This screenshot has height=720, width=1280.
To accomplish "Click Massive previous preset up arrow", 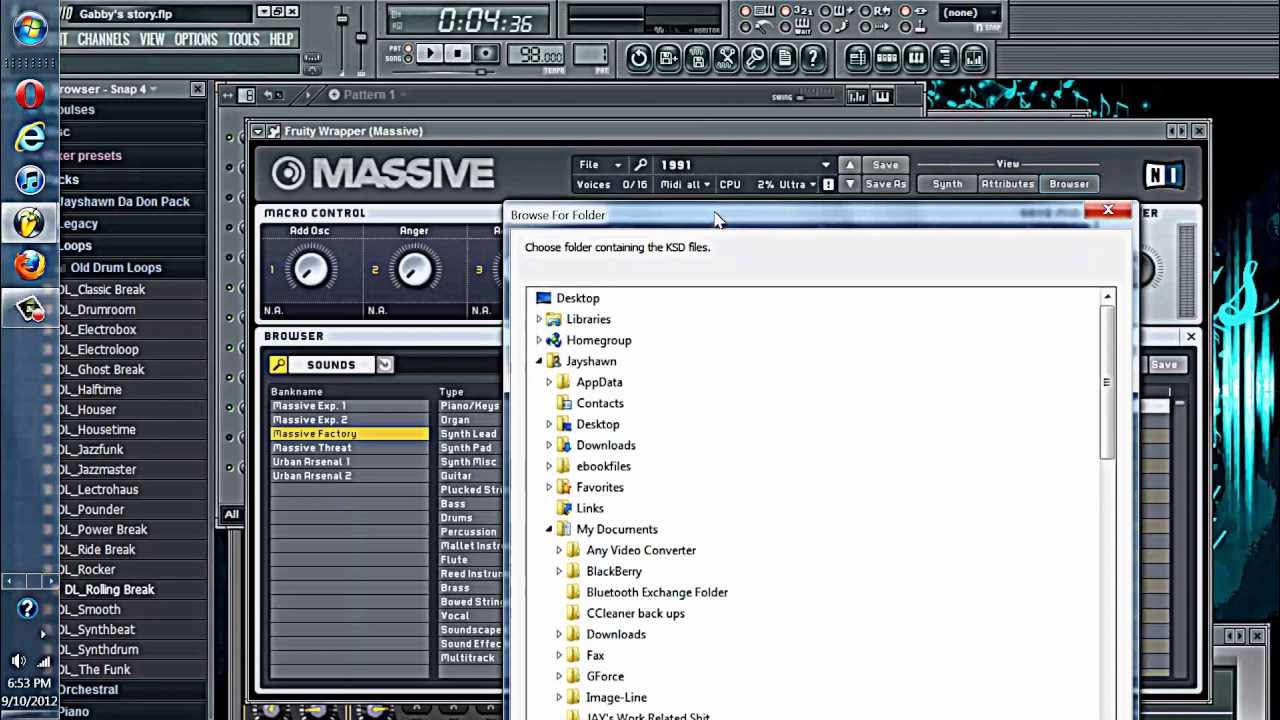I will [x=849, y=165].
